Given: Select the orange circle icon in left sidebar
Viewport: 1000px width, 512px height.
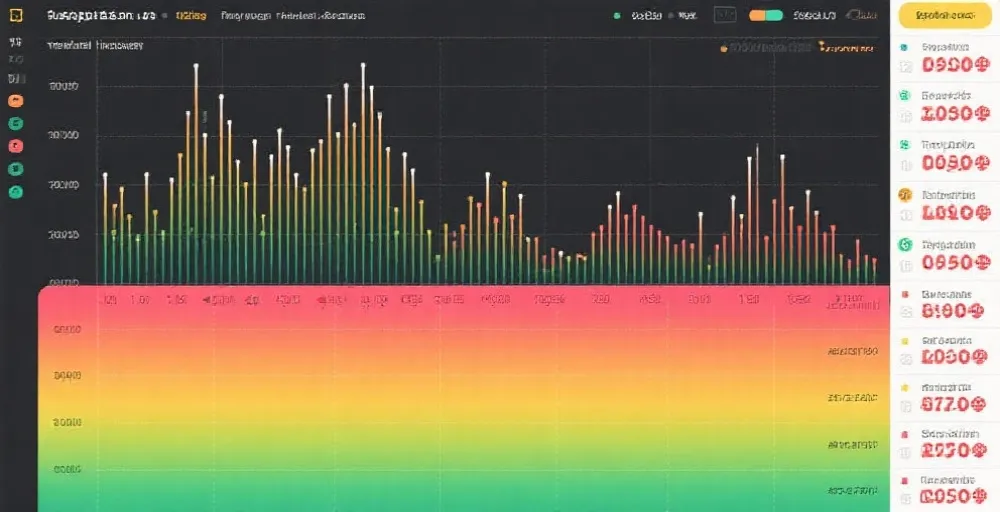Looking at the screenshot, I should coord(15,101).
